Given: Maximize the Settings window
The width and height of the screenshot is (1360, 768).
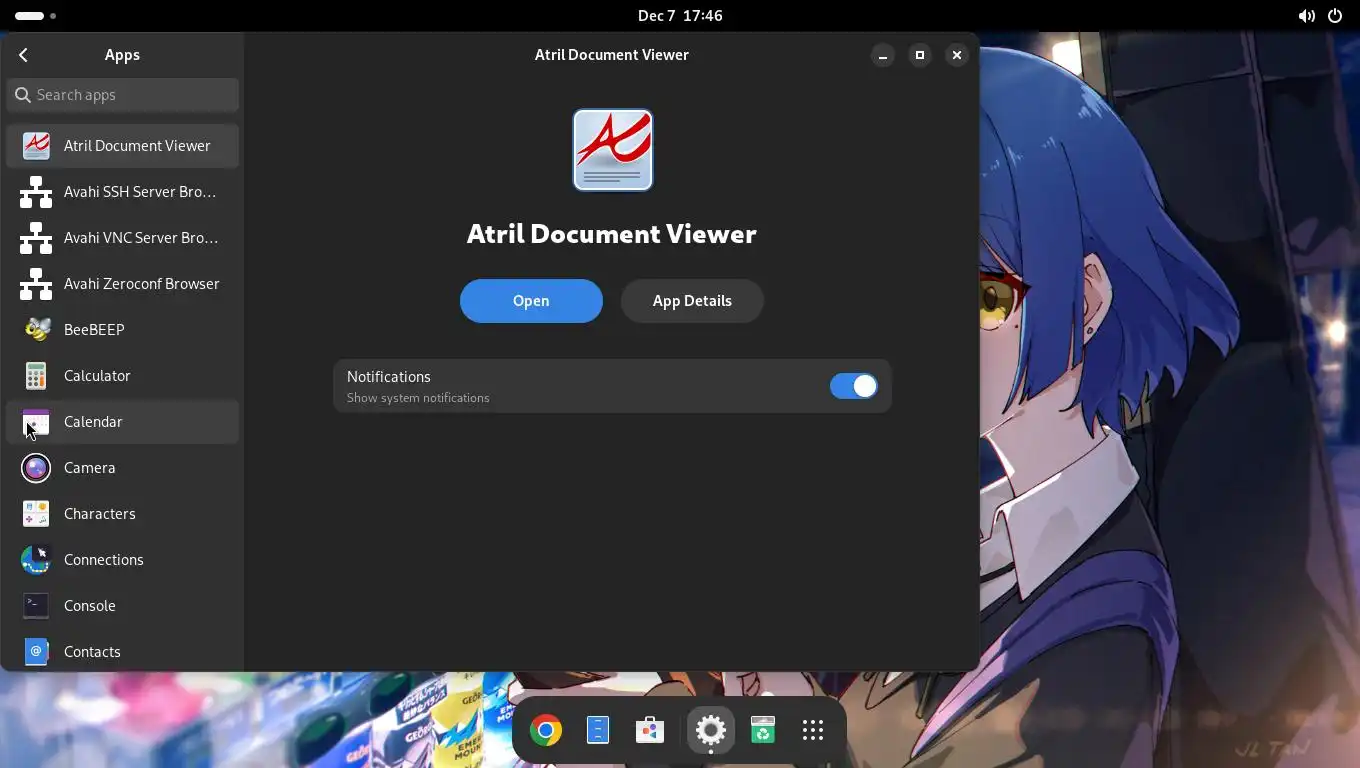Looking at the screenshot, I should (x=920, y=55).
